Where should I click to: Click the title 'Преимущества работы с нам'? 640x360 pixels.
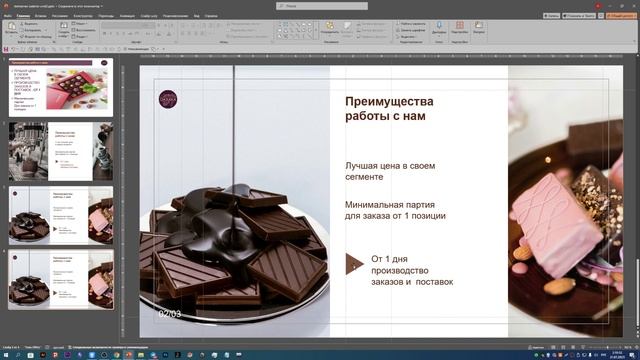click(x=389, y=109)
